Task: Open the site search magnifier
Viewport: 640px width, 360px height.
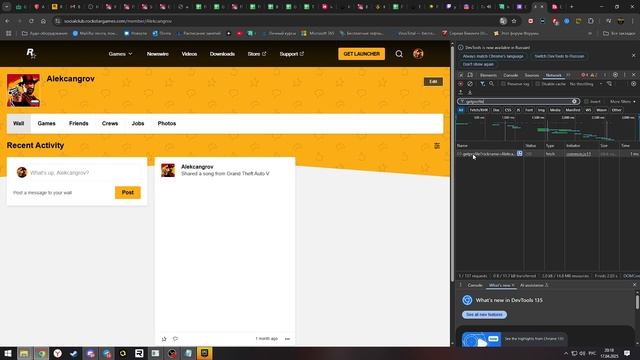Action: 399,54
